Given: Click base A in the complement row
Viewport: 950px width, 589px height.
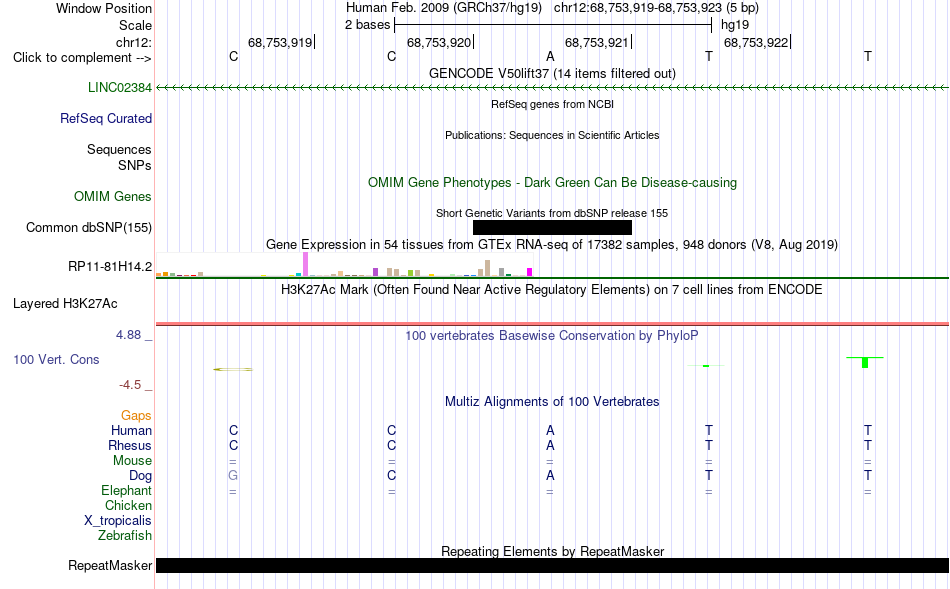Looking at the screenshot, I should pyautogui.click(x=550, y=56).
